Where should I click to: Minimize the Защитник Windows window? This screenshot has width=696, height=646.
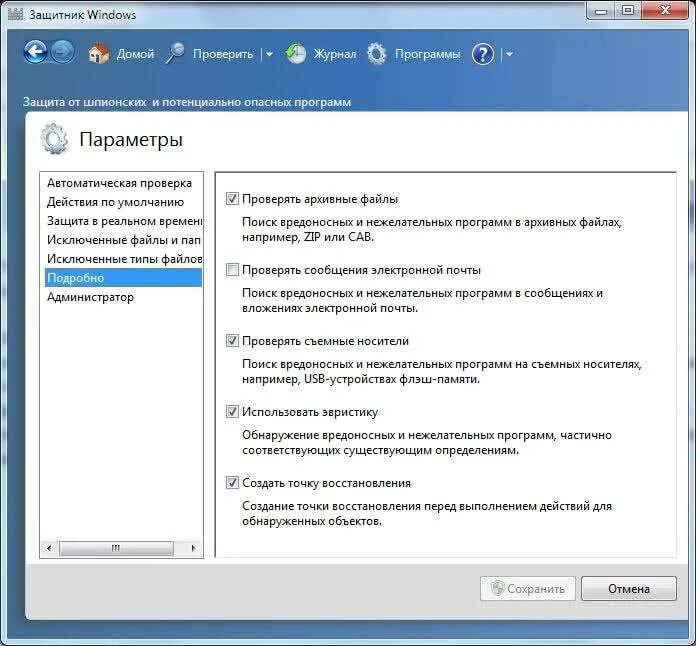[x=601, y=11]
